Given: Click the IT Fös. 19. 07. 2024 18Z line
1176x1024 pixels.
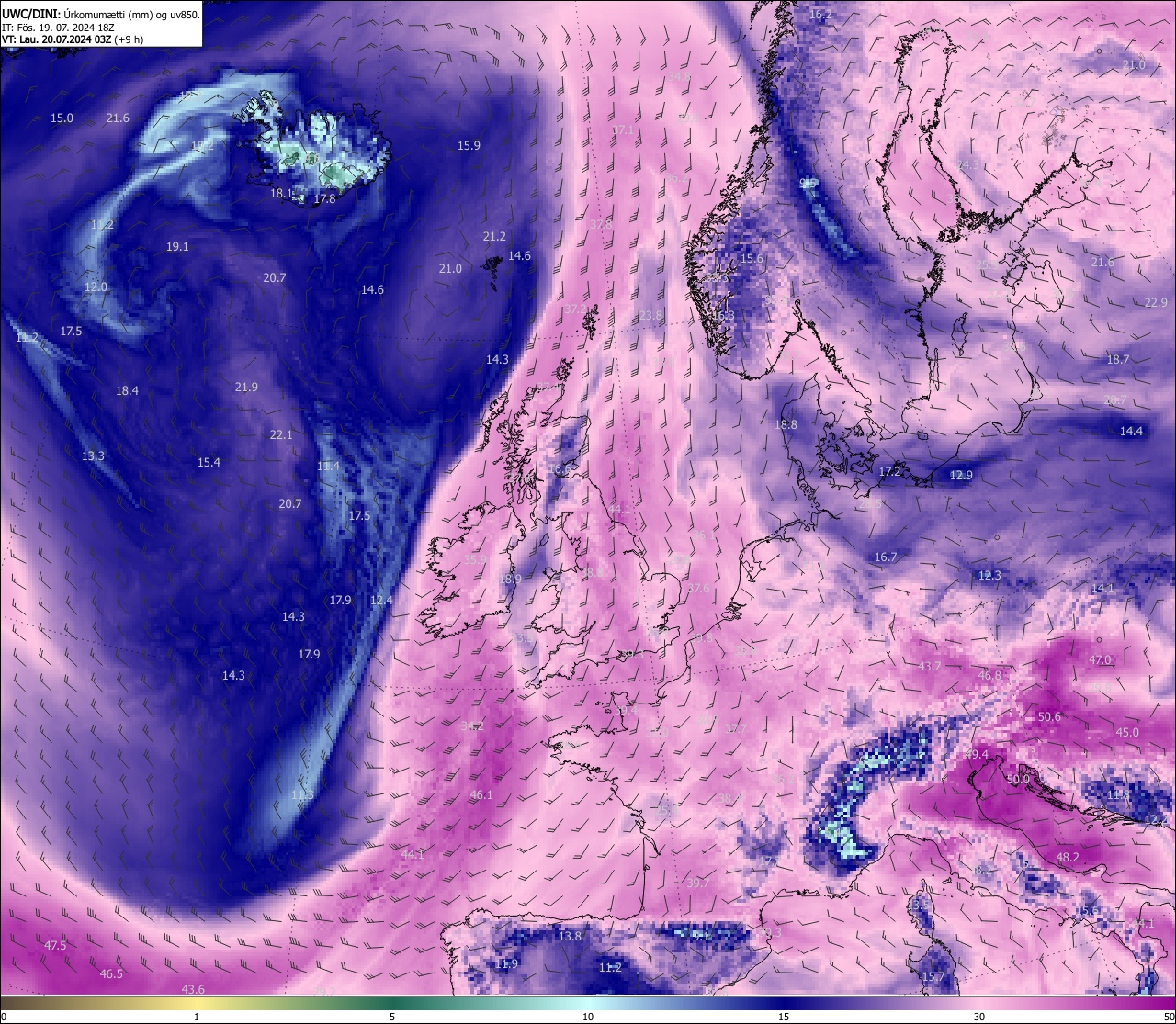Looking at the screenshot, I should pos(58,28).
